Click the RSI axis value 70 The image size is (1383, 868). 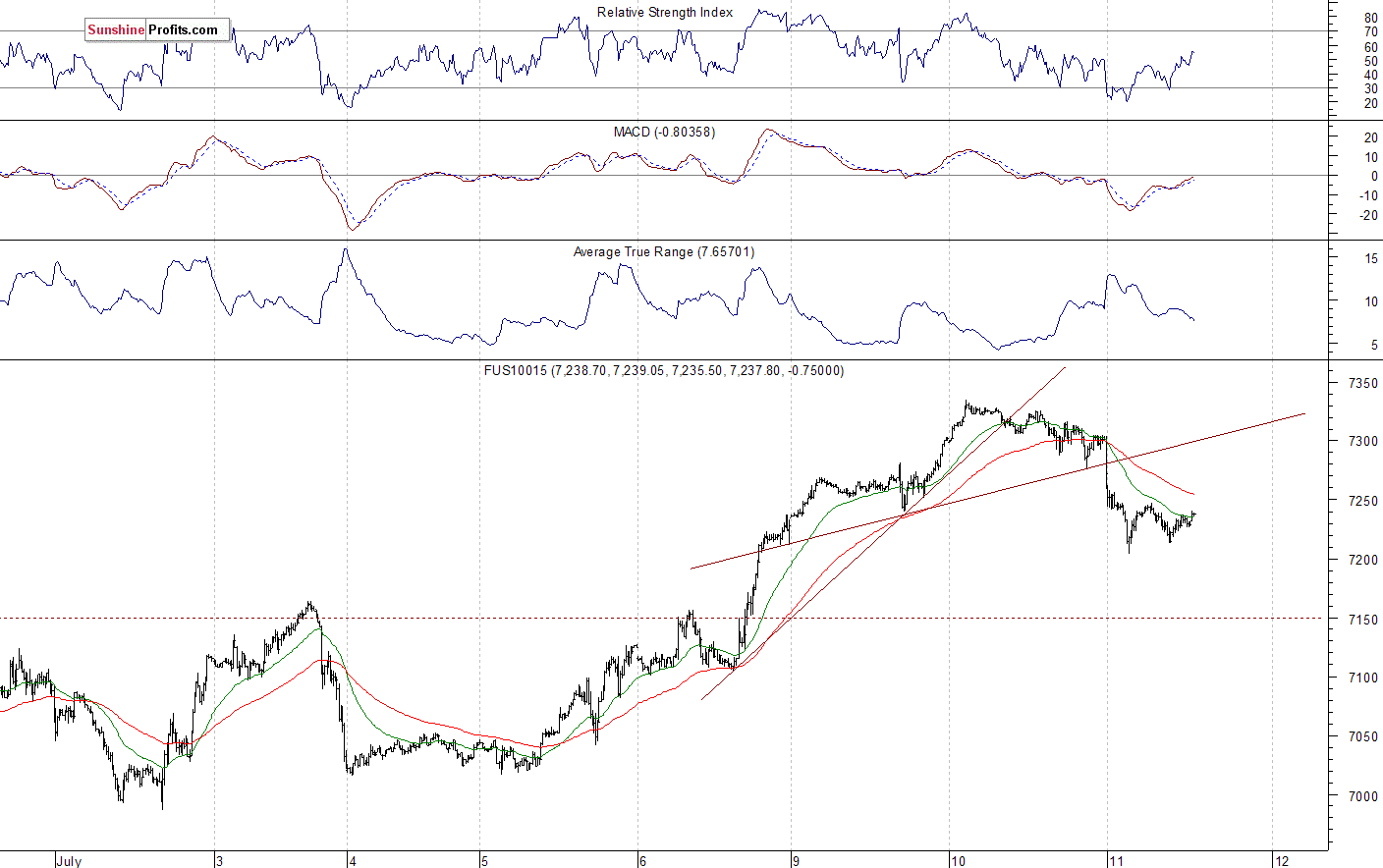click(x=1370, y=32)
